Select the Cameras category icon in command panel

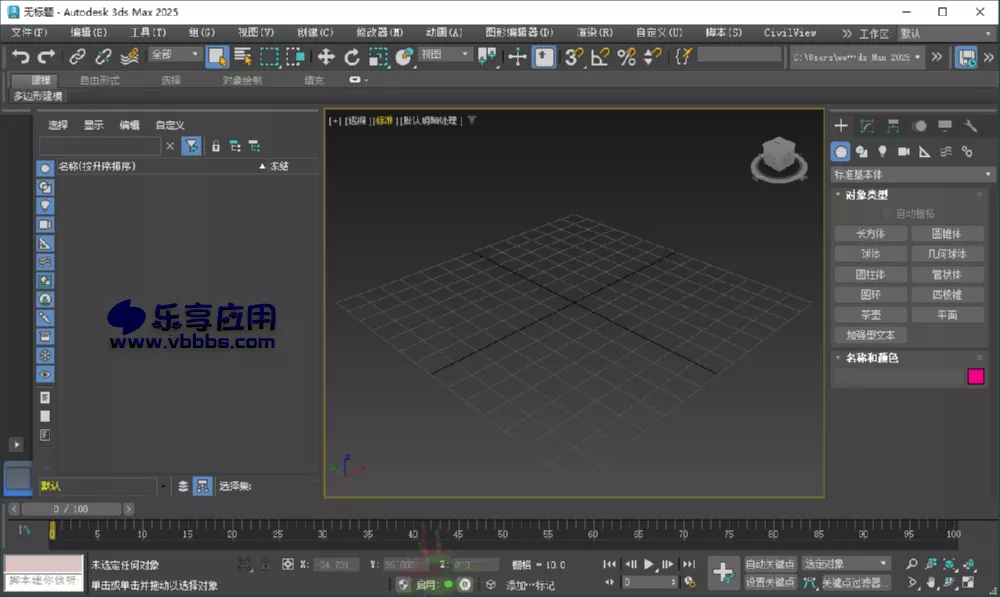click(904, 152)
